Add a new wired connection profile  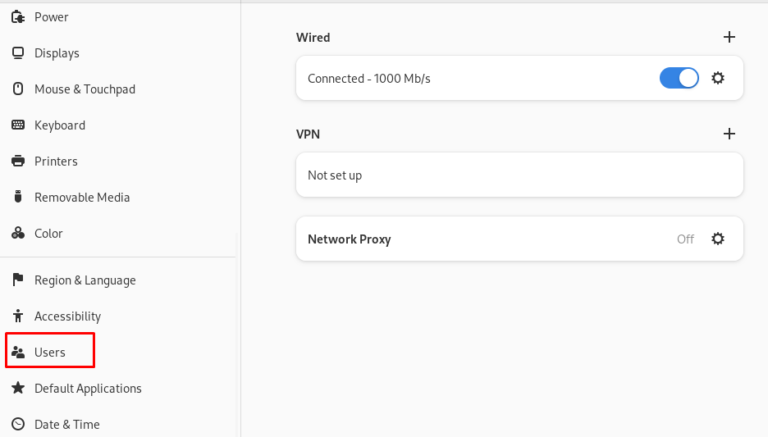point(729,37)
